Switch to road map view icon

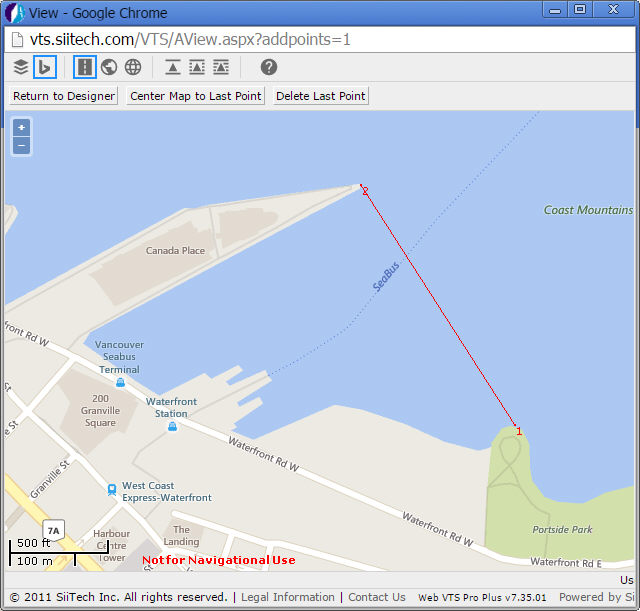(85, 67)
